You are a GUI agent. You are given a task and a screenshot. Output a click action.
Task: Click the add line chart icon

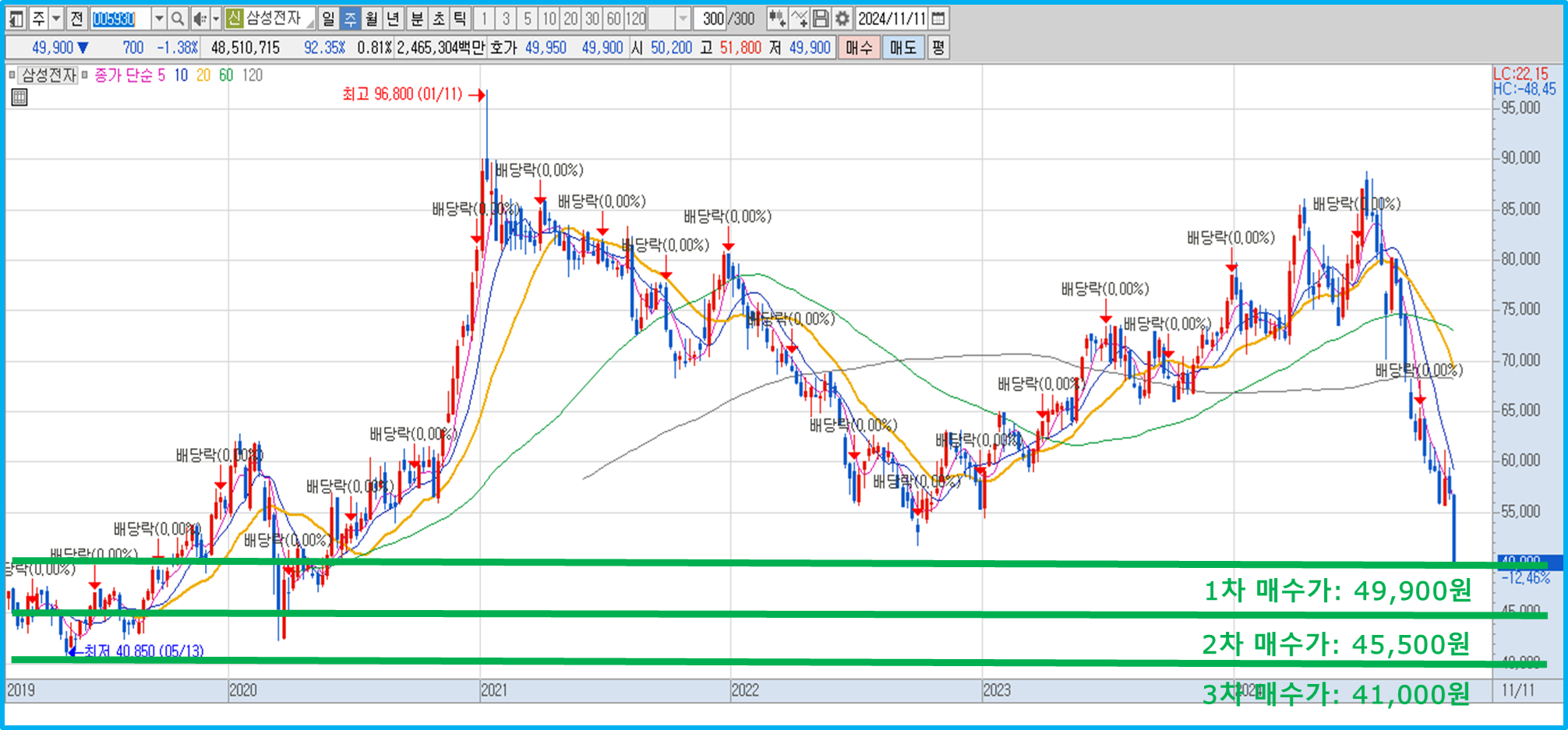click(799, 18)
